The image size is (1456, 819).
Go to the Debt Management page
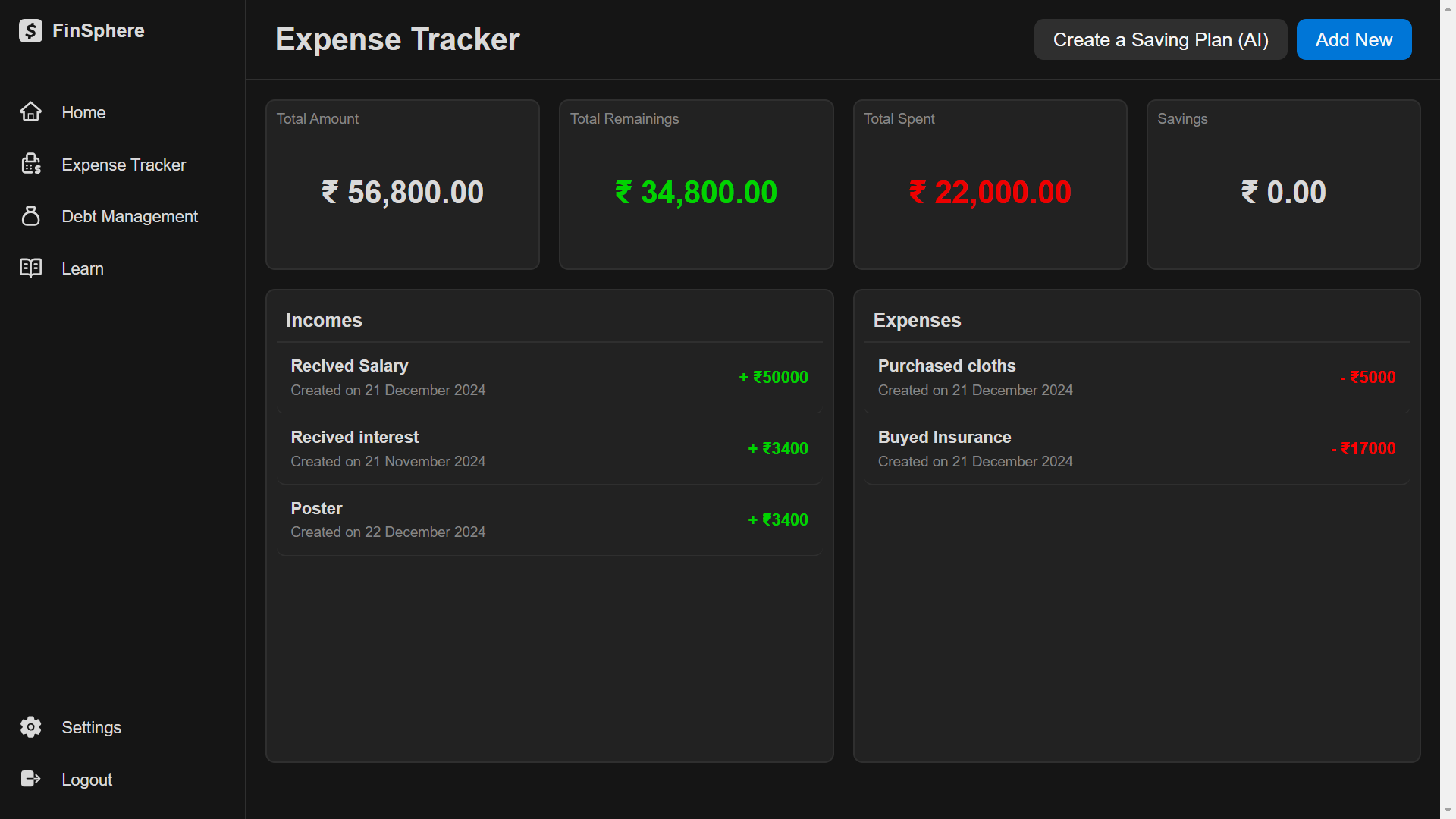[x=130, y=216]
